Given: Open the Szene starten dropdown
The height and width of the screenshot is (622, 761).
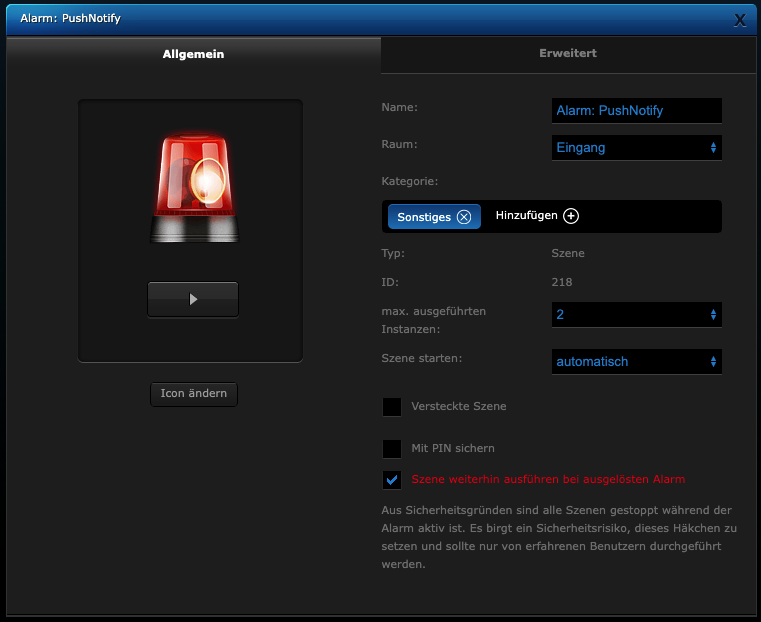Looking at the screenshot, I should (636, 361).
